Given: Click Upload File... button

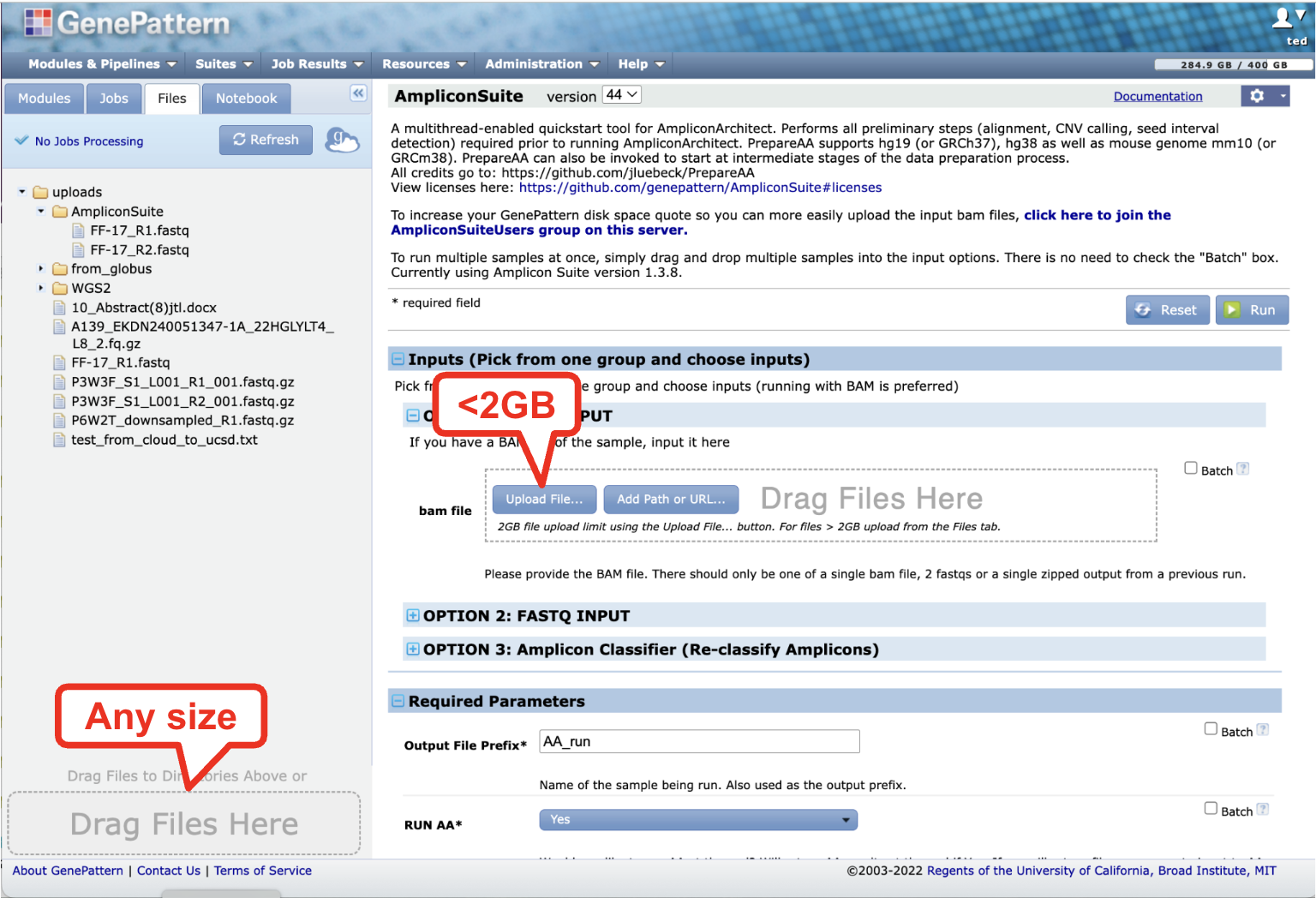Looking at the screenshot, I should pyautogui.click(x=544, y=500).
